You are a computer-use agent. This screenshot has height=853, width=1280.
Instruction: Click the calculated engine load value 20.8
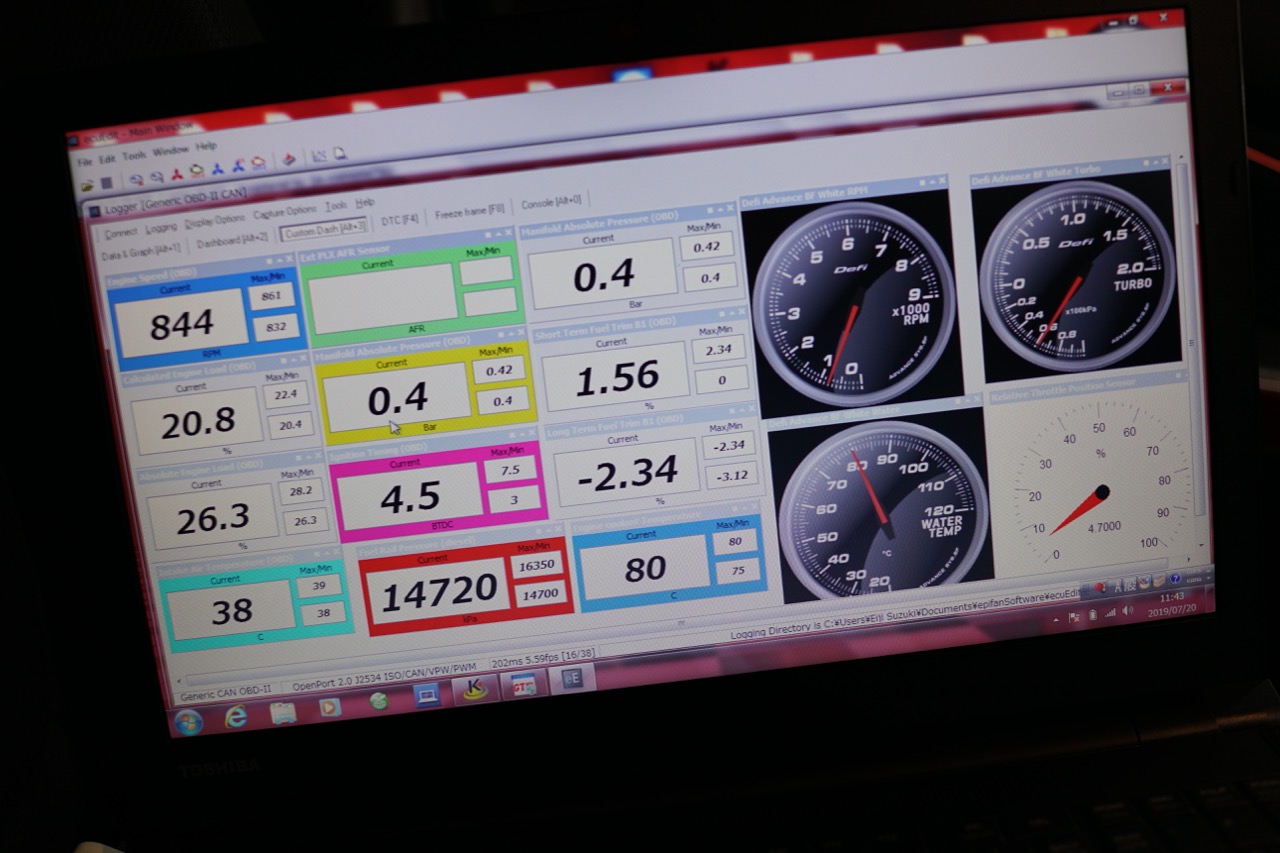click(198, 421)
